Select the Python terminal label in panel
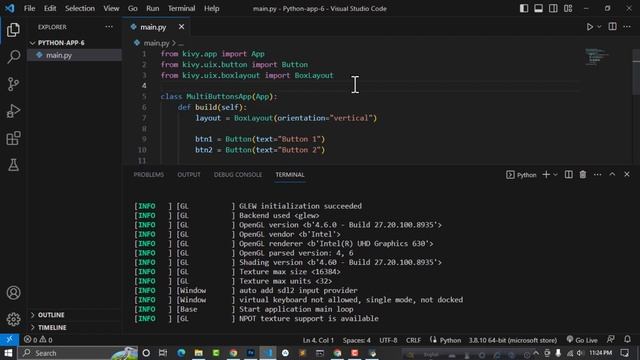Image resolution: width=640 pixels, height=360 pixels. tap(521, 175)
